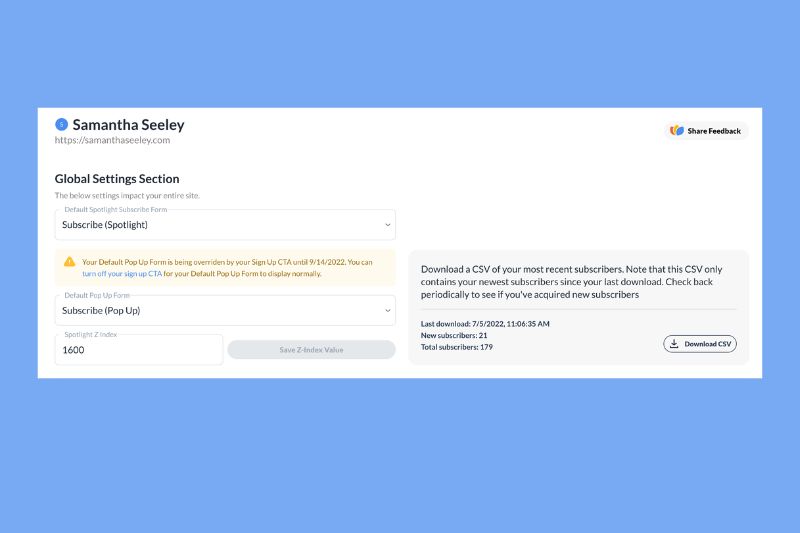Click the yellow warning triangle icon
Image resolution: width=800 pixels, height=533 pixels.
coord(69,262)
